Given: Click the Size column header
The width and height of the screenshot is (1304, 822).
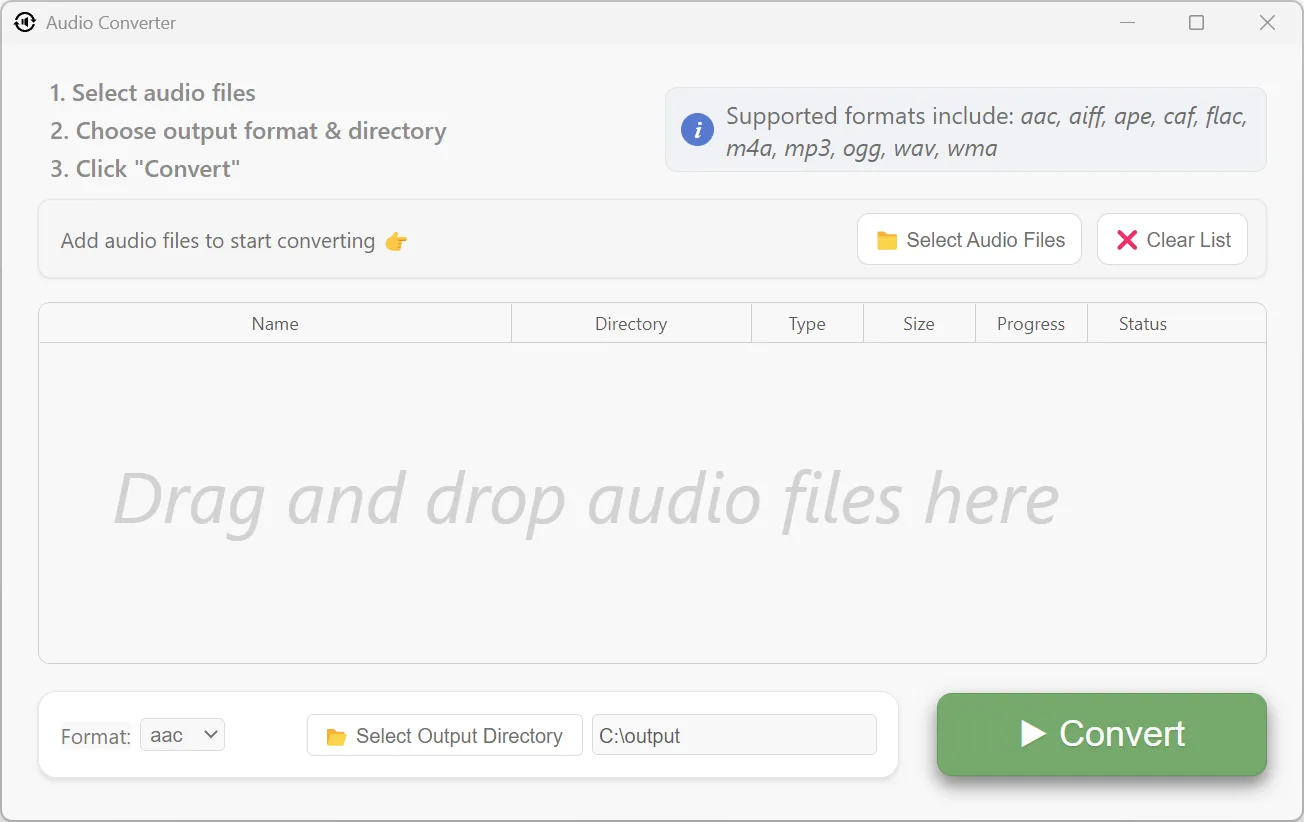Looking at the screenshot, I should click(918, 323).
